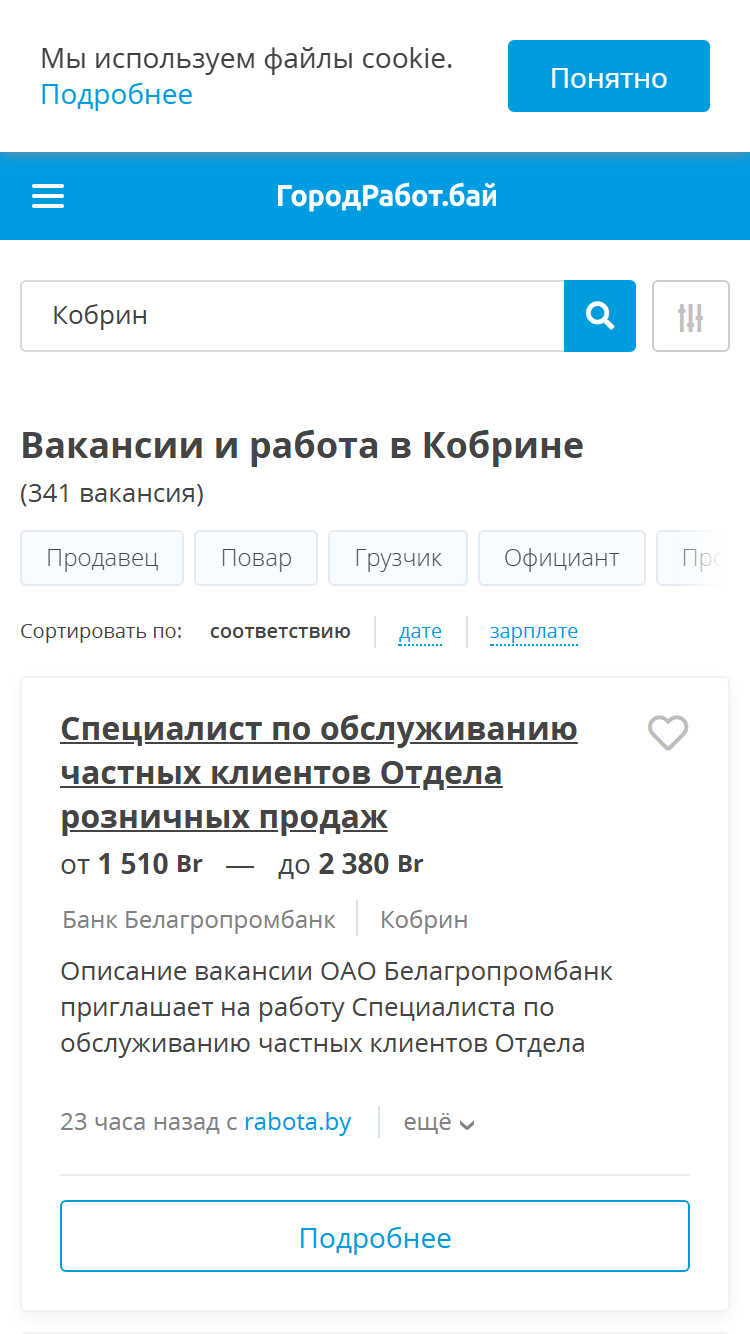Select the 'Продавец' category chip
Screen dimensions: 750x1334
102,558
